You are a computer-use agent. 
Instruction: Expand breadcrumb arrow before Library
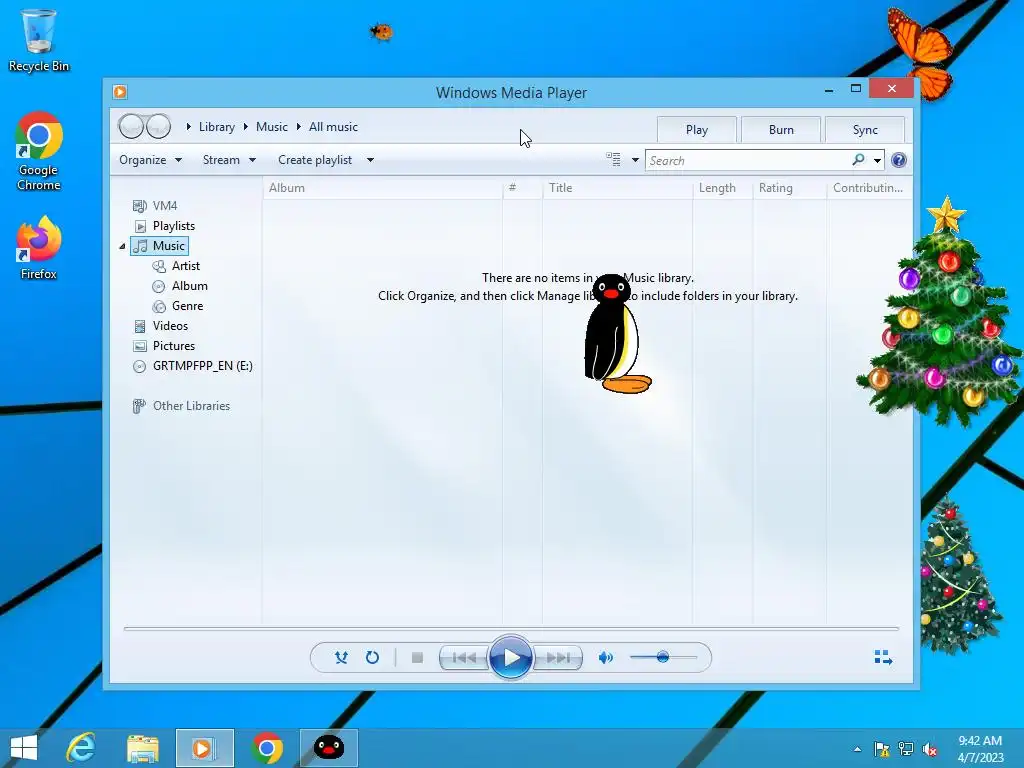(188, 127)
